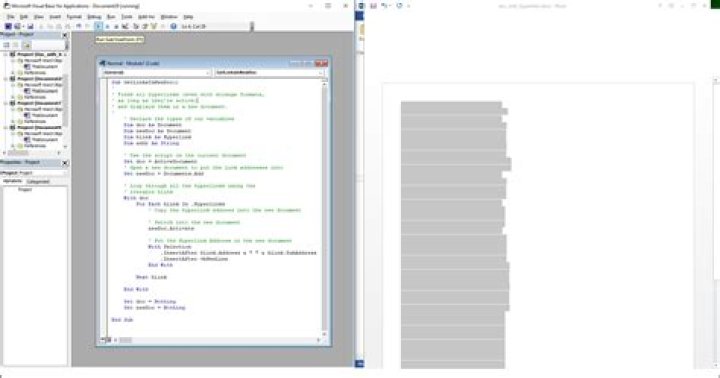Image resolution: width=720 pixels, height=378 pixels.
Task: Collapse the second Project node in tree
Action: pos(6,79)
